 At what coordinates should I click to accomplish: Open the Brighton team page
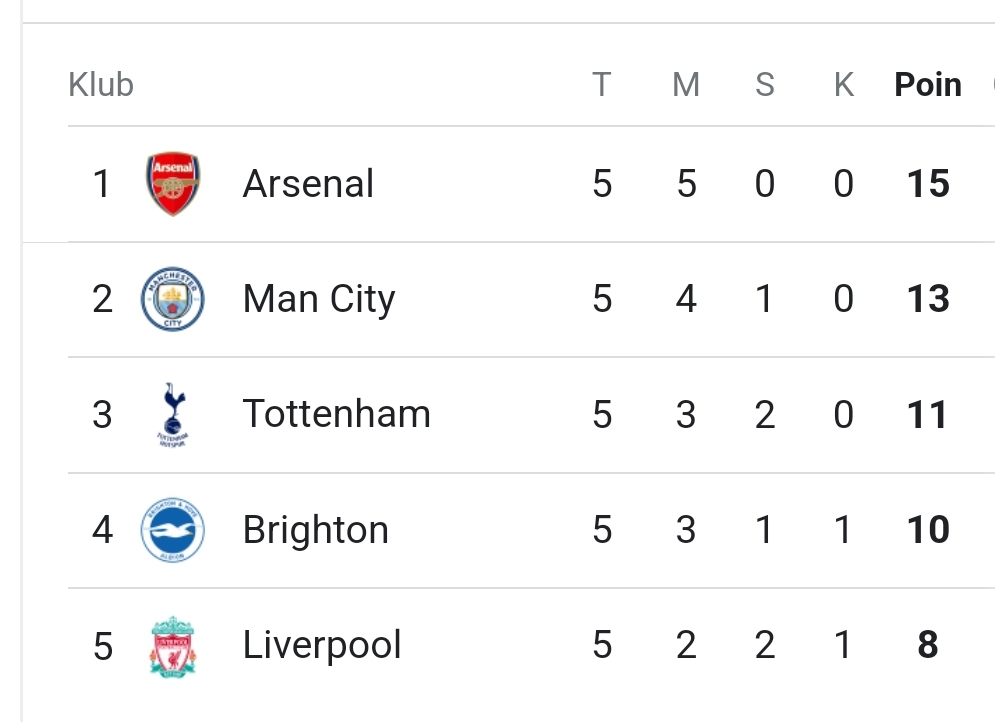click(x=315, y=530)
